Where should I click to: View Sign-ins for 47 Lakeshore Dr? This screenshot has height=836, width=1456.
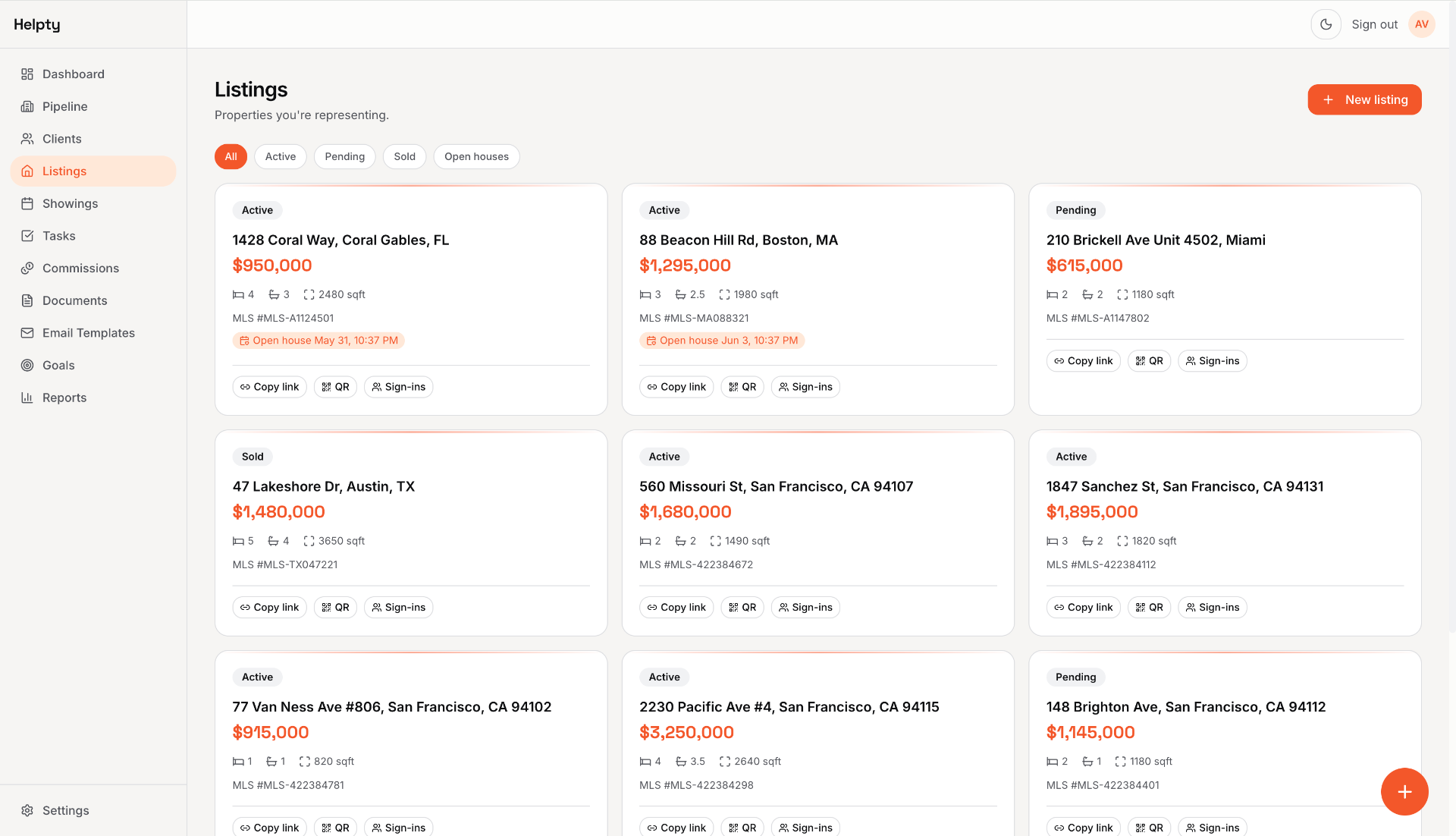(x=398, y=608)
